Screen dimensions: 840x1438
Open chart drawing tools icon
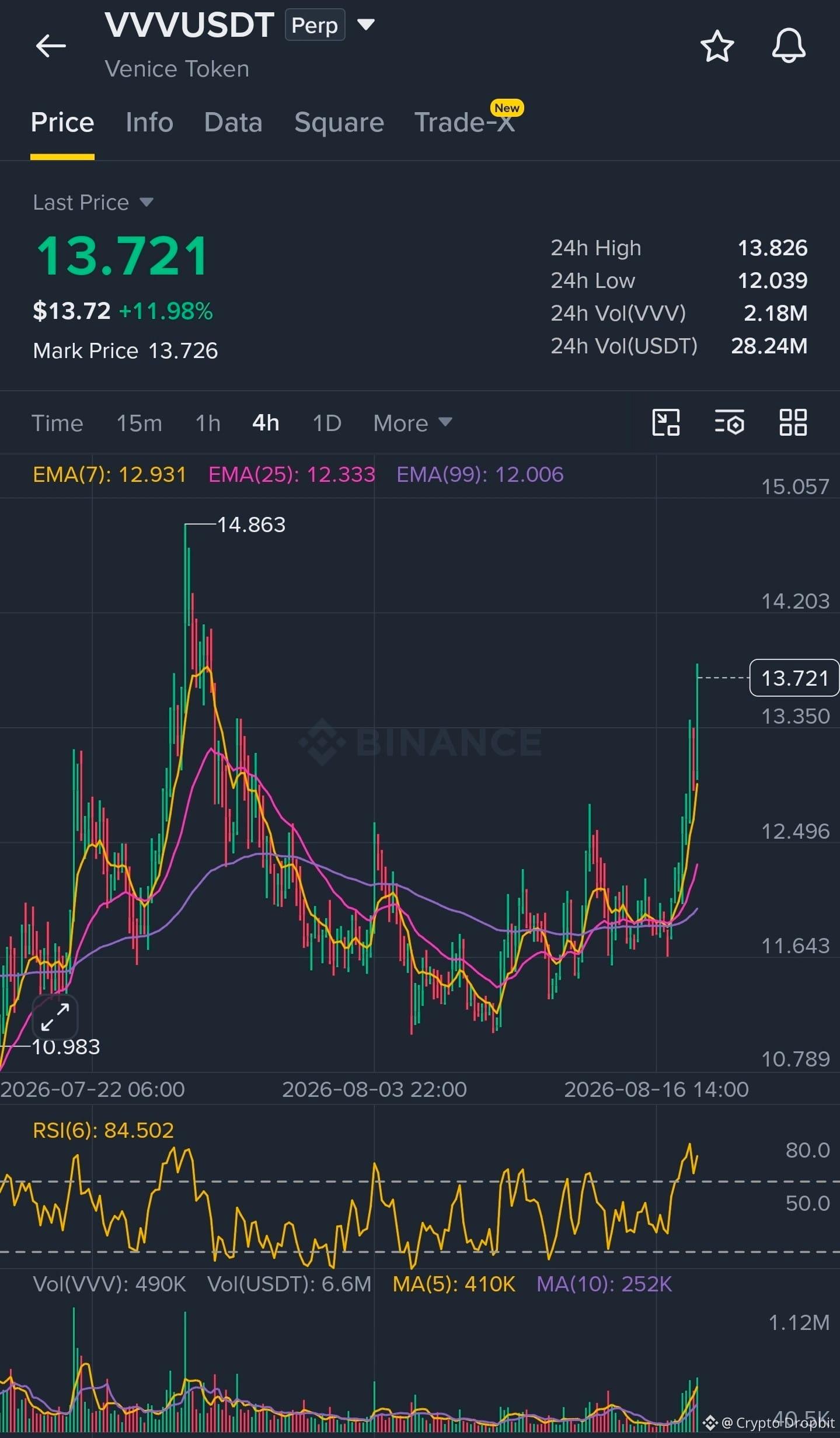tap(666, 422)
